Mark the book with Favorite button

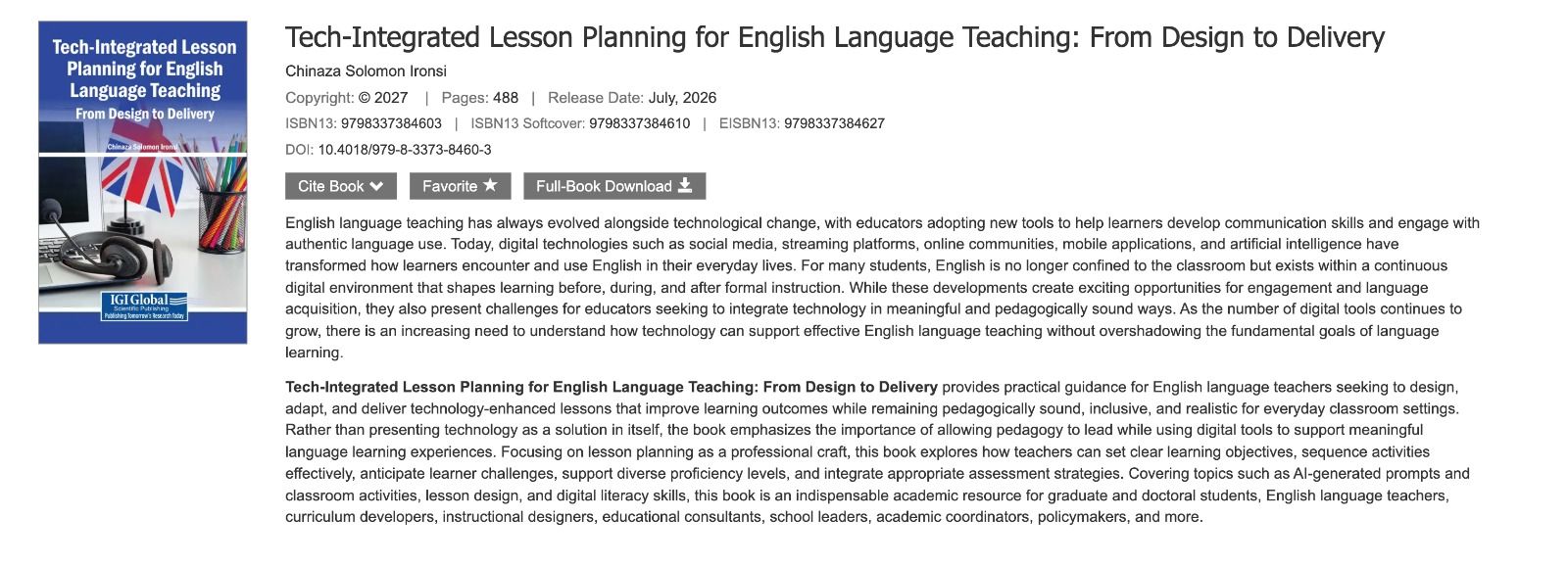tap(460, 186)
